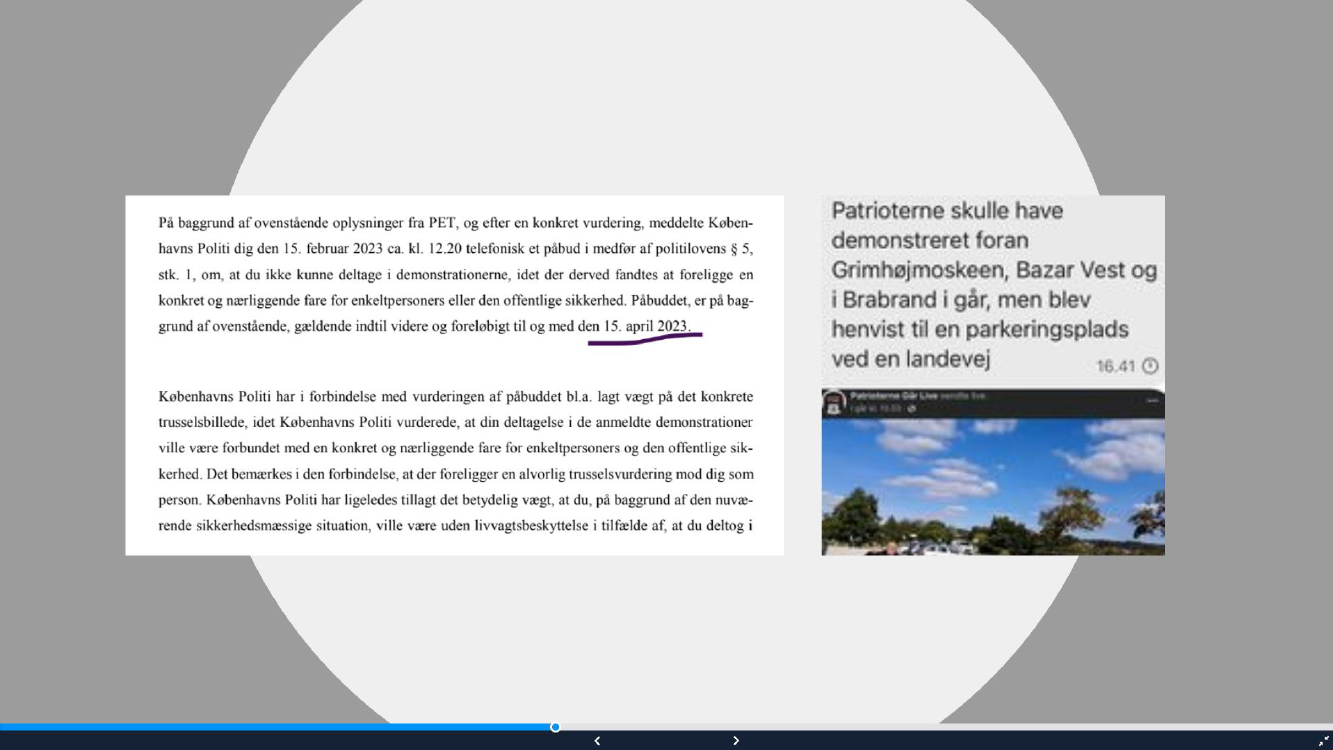1333x750 pixels.
Task: Click the Patrioterne Går Live profile avatar
Action: pyautogui.click(x=834, y=403)
